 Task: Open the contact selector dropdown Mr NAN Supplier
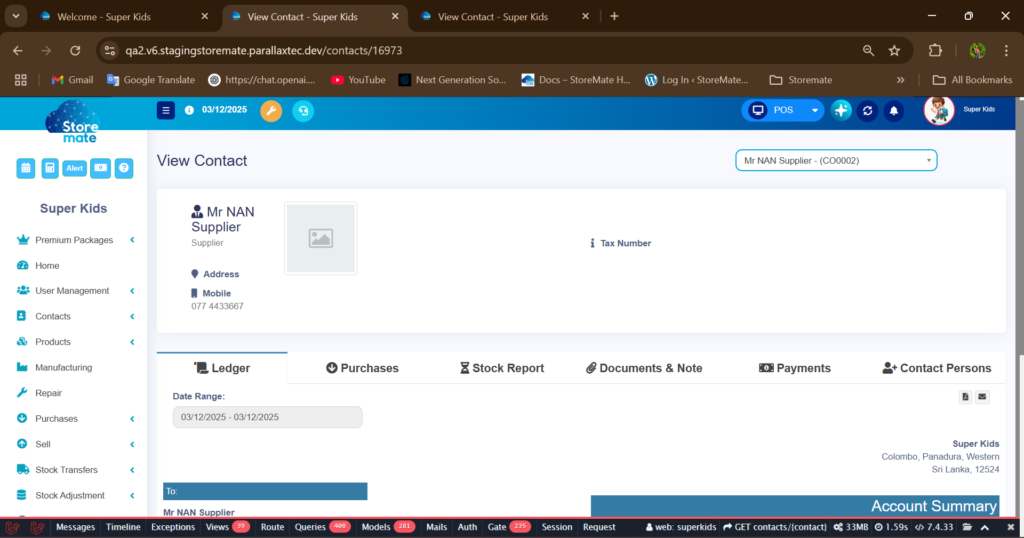coord(836,160)
